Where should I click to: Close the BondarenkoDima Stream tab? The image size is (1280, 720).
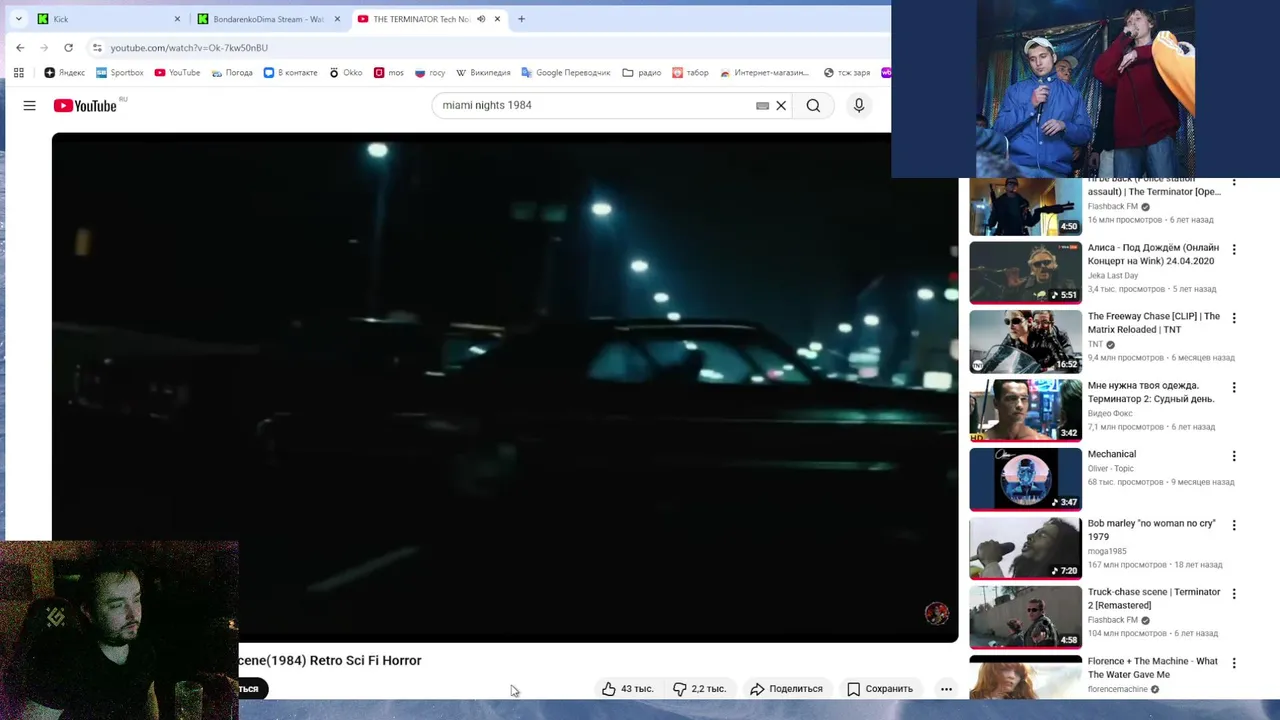(337, 19)
